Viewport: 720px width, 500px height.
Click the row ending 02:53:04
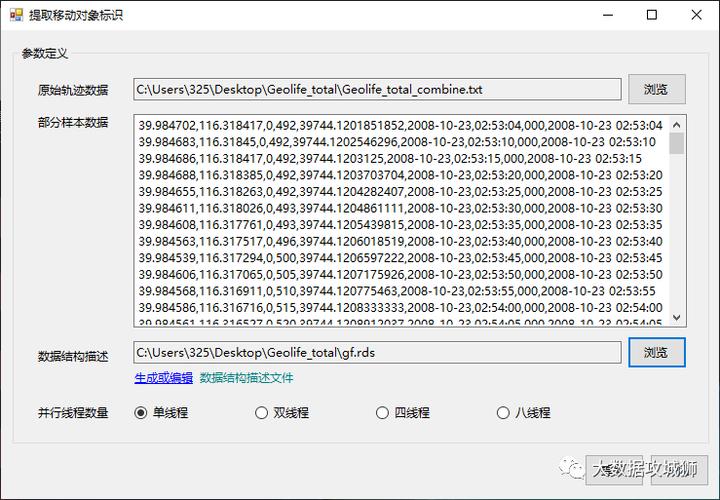tap(401, 125)
